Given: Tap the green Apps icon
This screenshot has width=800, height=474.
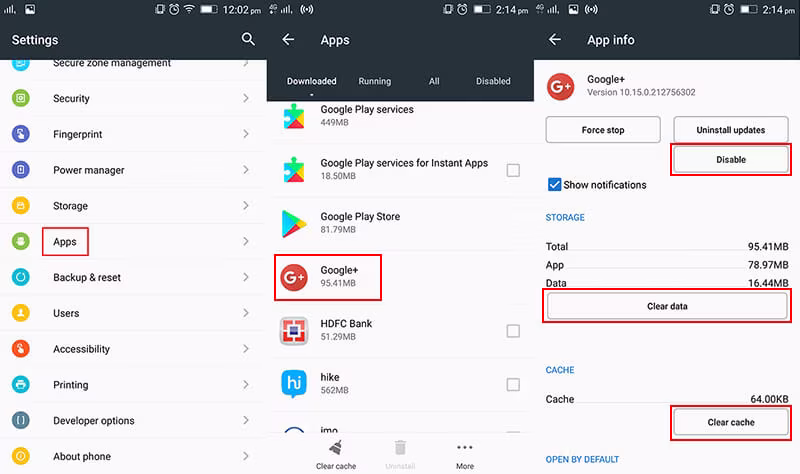Looking at the screenshot, I should (20, 241).
